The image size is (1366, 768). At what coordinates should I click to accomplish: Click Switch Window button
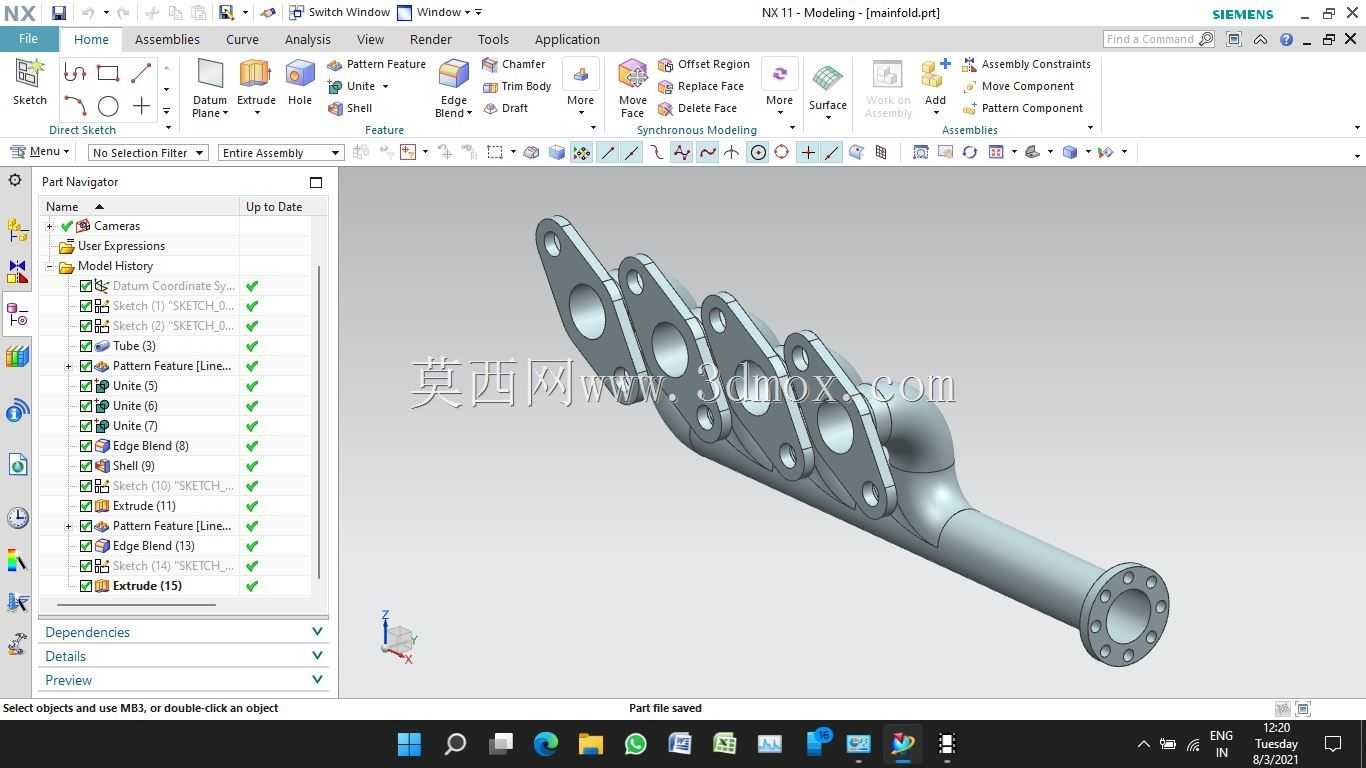point(340,13)
